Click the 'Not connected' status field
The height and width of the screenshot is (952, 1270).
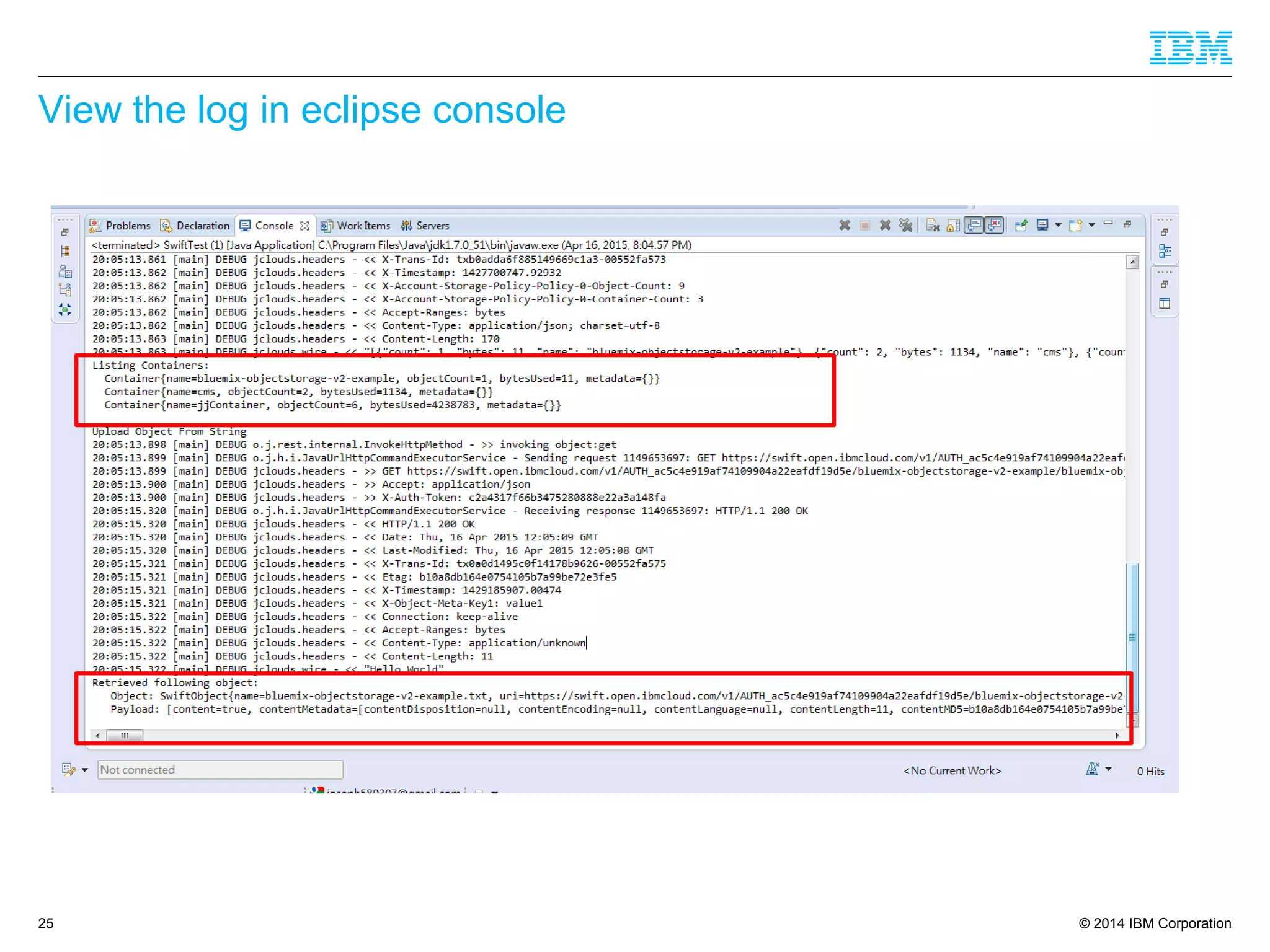coord(220,770)
